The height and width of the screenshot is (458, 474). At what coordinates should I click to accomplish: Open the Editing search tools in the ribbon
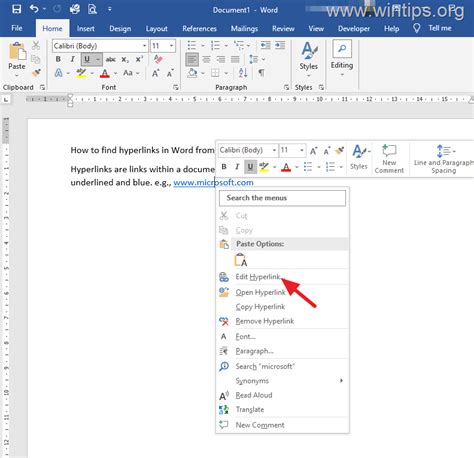click(342, 57)
